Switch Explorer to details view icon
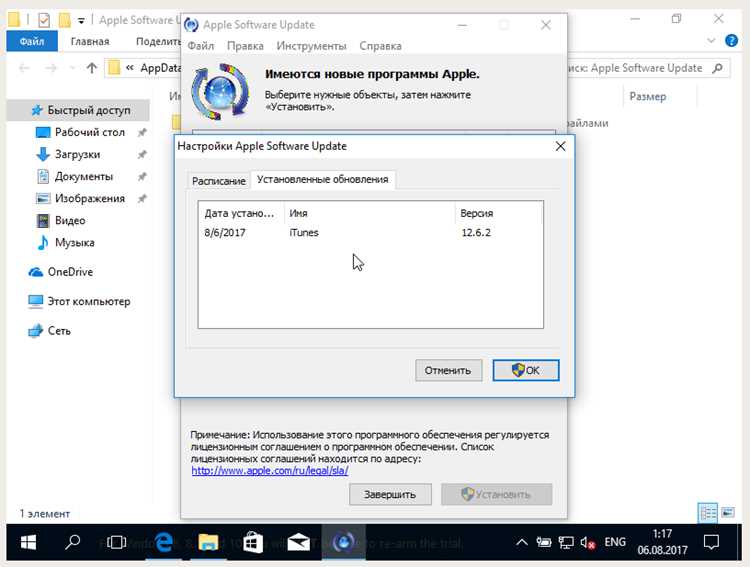The width and height of the screenshot is (750, 567). 708,513
